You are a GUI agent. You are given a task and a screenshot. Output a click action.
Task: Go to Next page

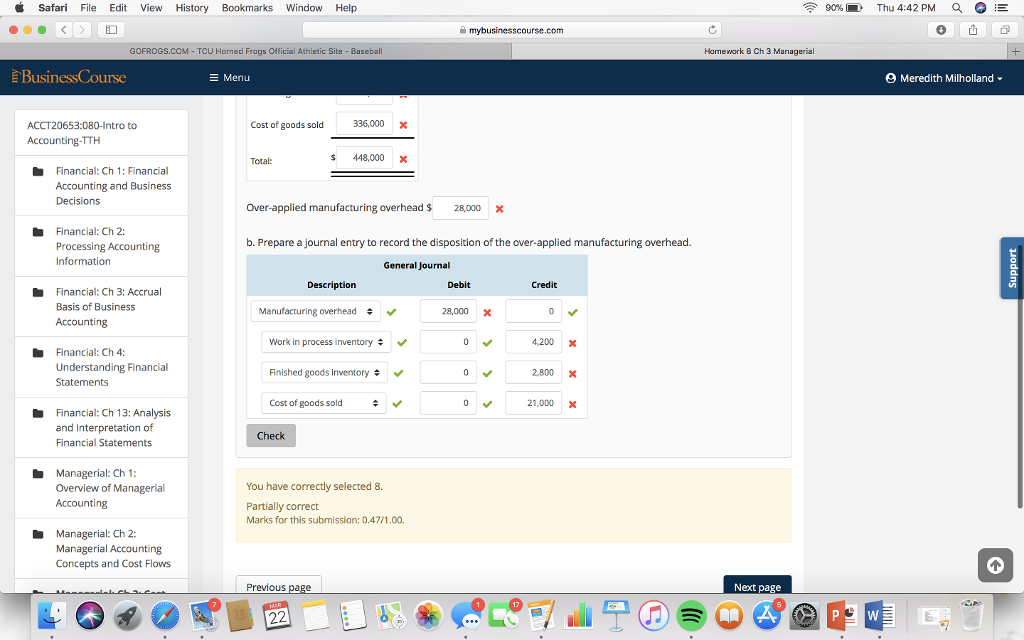[x=758, y=586]
